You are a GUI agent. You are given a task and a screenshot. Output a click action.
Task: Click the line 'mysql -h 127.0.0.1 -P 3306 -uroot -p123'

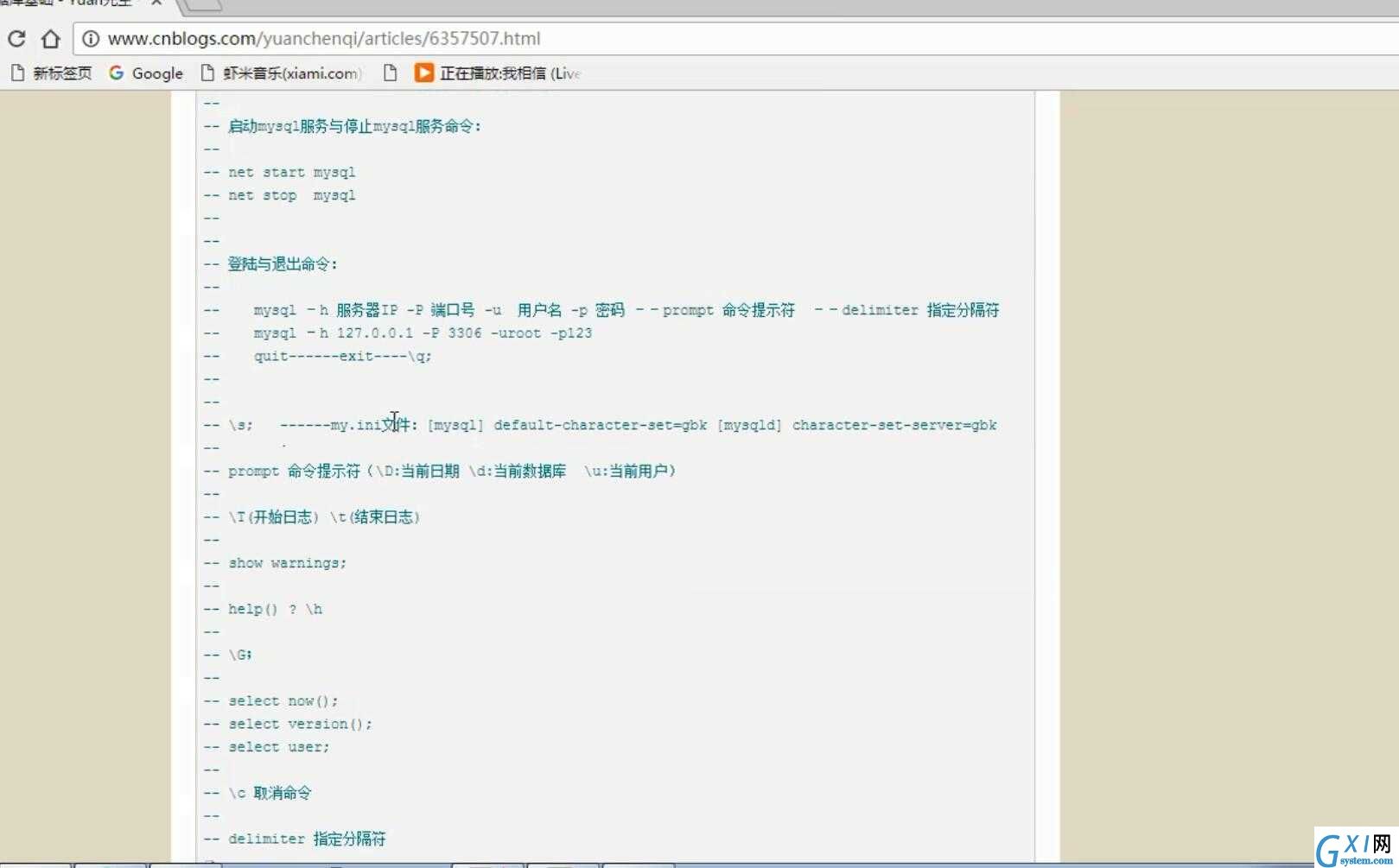click(x=423, y=333)
